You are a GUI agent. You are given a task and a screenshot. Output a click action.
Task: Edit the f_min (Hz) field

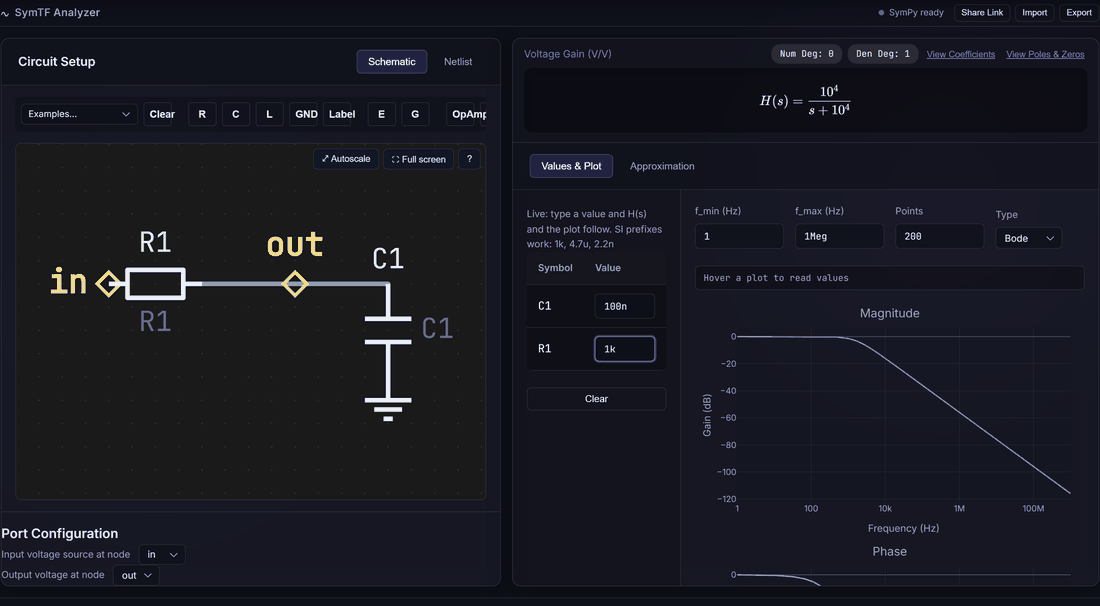[739, 236]
